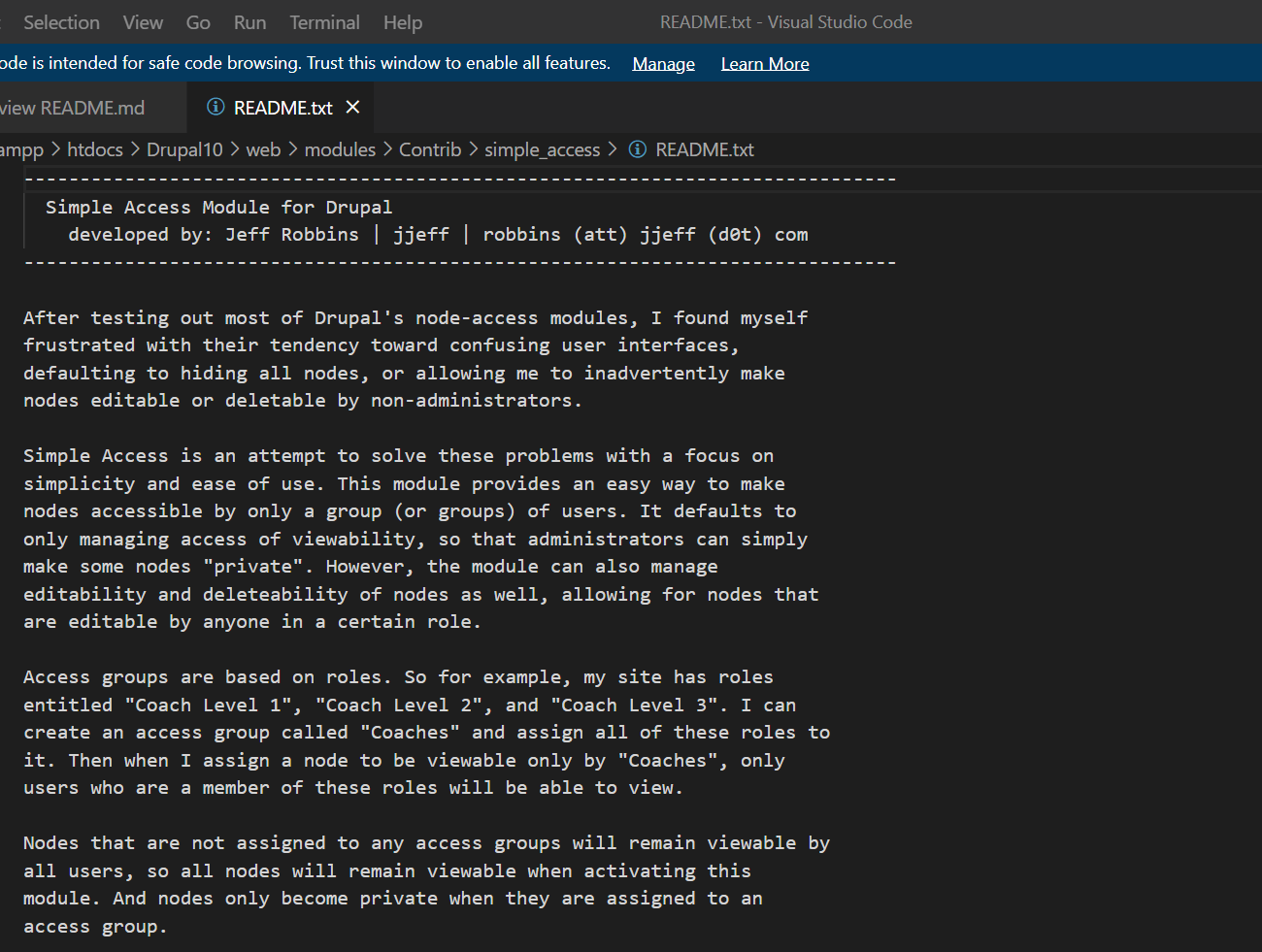This screenshot has width=1262, height=952.
Task: Open the htdocs breadcrumb picker
Action: (x=94, y=149)
